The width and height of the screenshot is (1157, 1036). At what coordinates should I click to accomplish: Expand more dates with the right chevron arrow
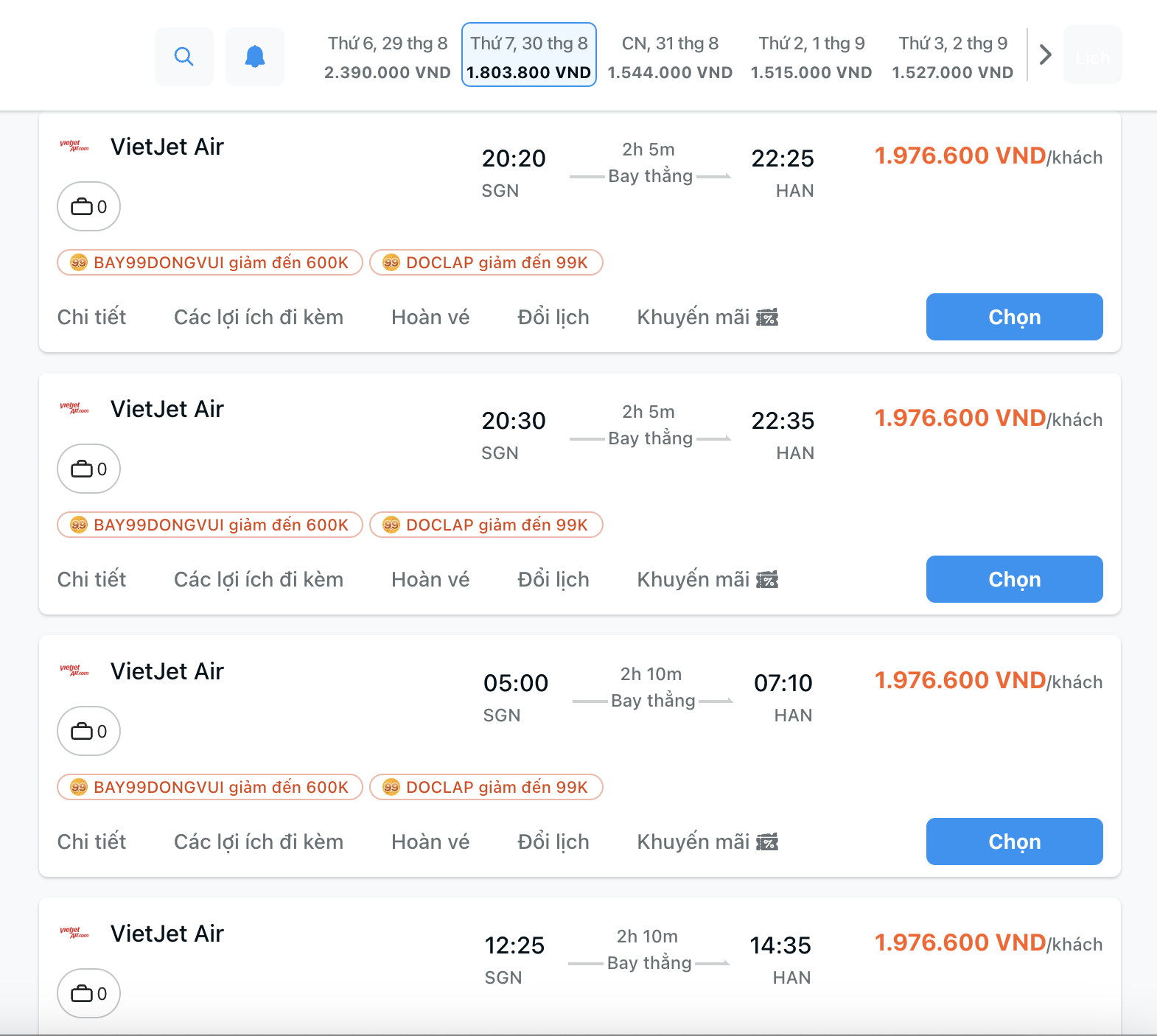point(1044,55)
